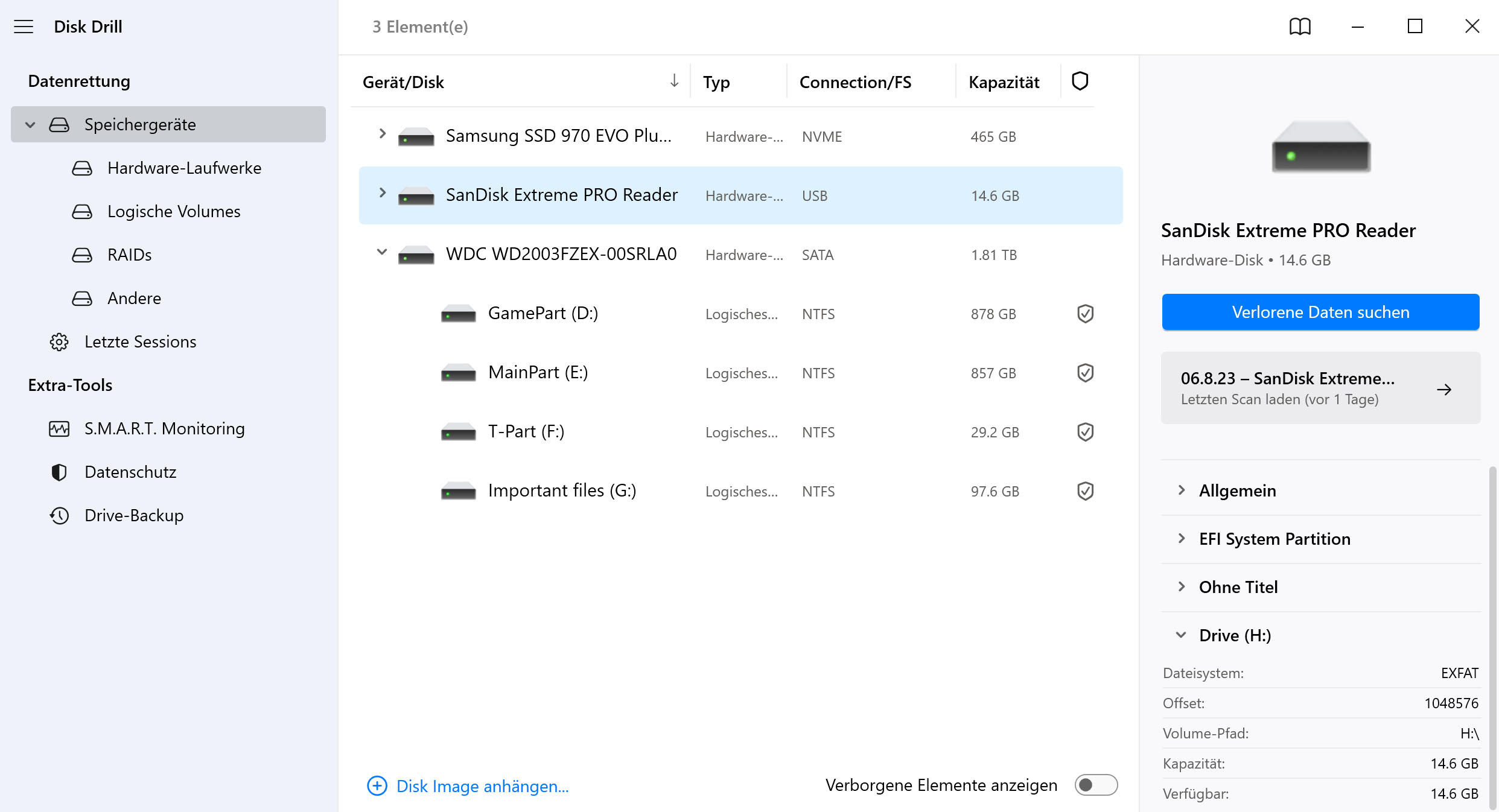Click the Logische Volumes disk icon
Image resolution: width=1499 pixels, height=812 pixels.
tap(82, 211)
